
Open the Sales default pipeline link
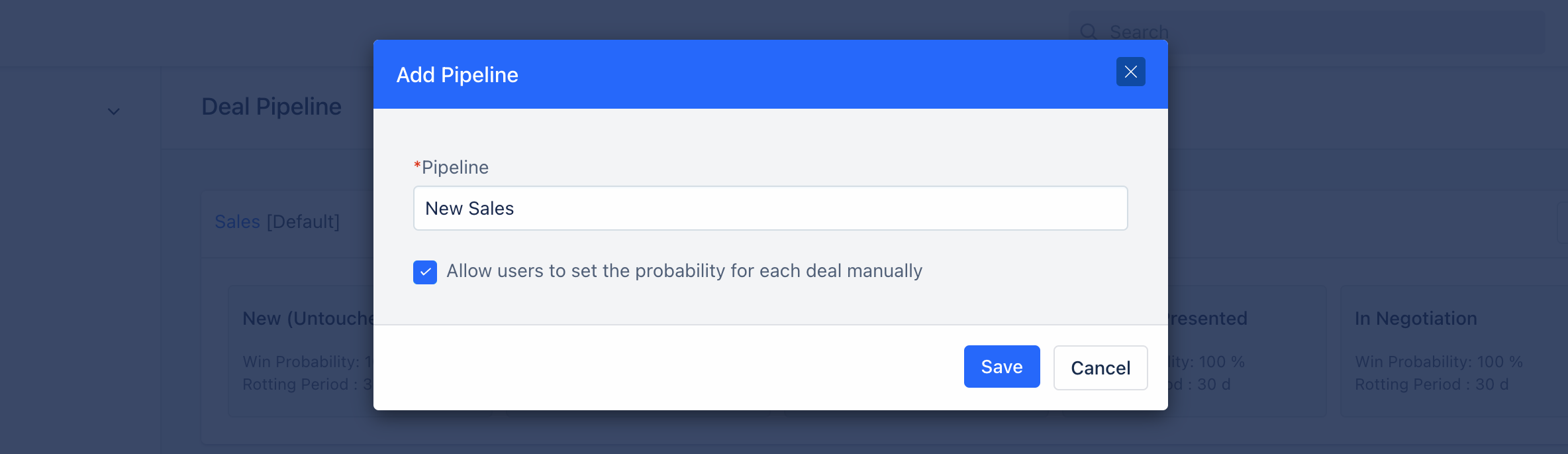[x=237, y=221]
